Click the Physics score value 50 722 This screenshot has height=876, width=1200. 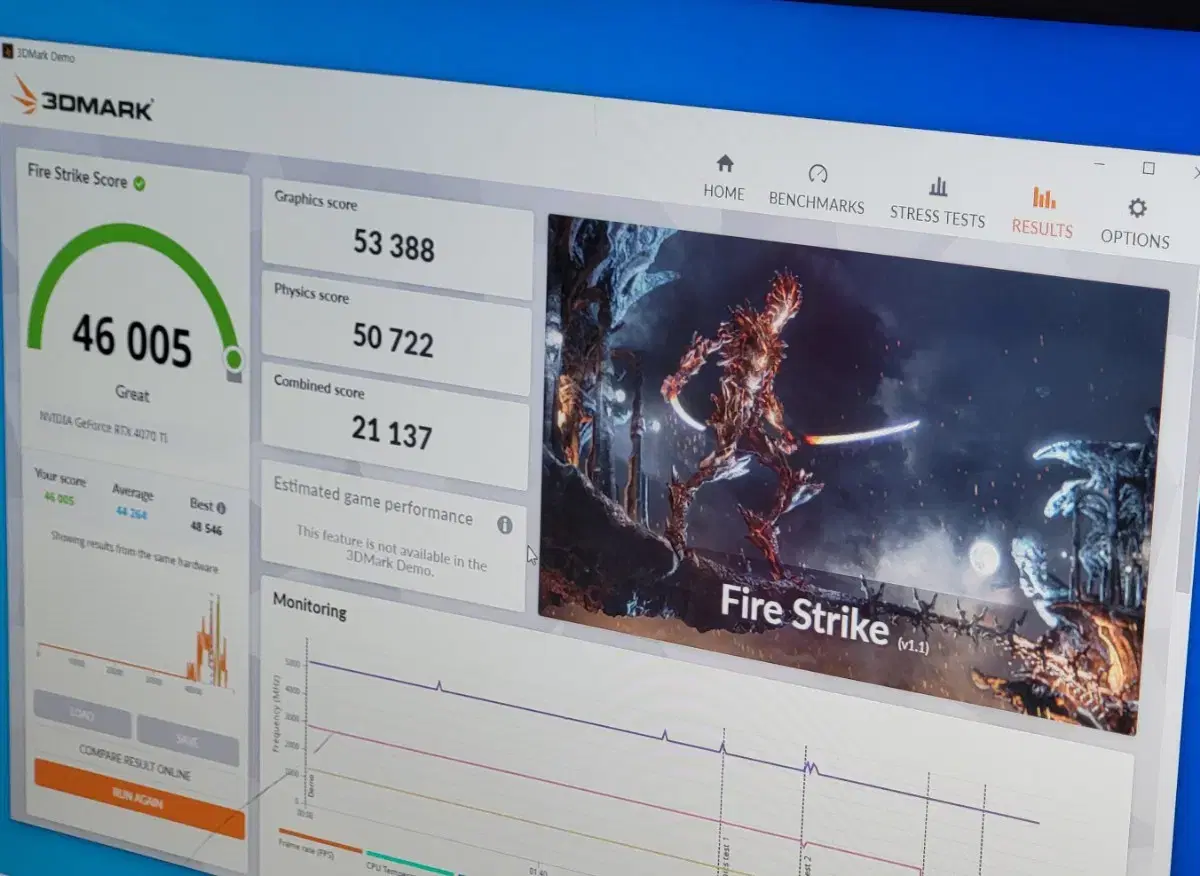(393, 340)
